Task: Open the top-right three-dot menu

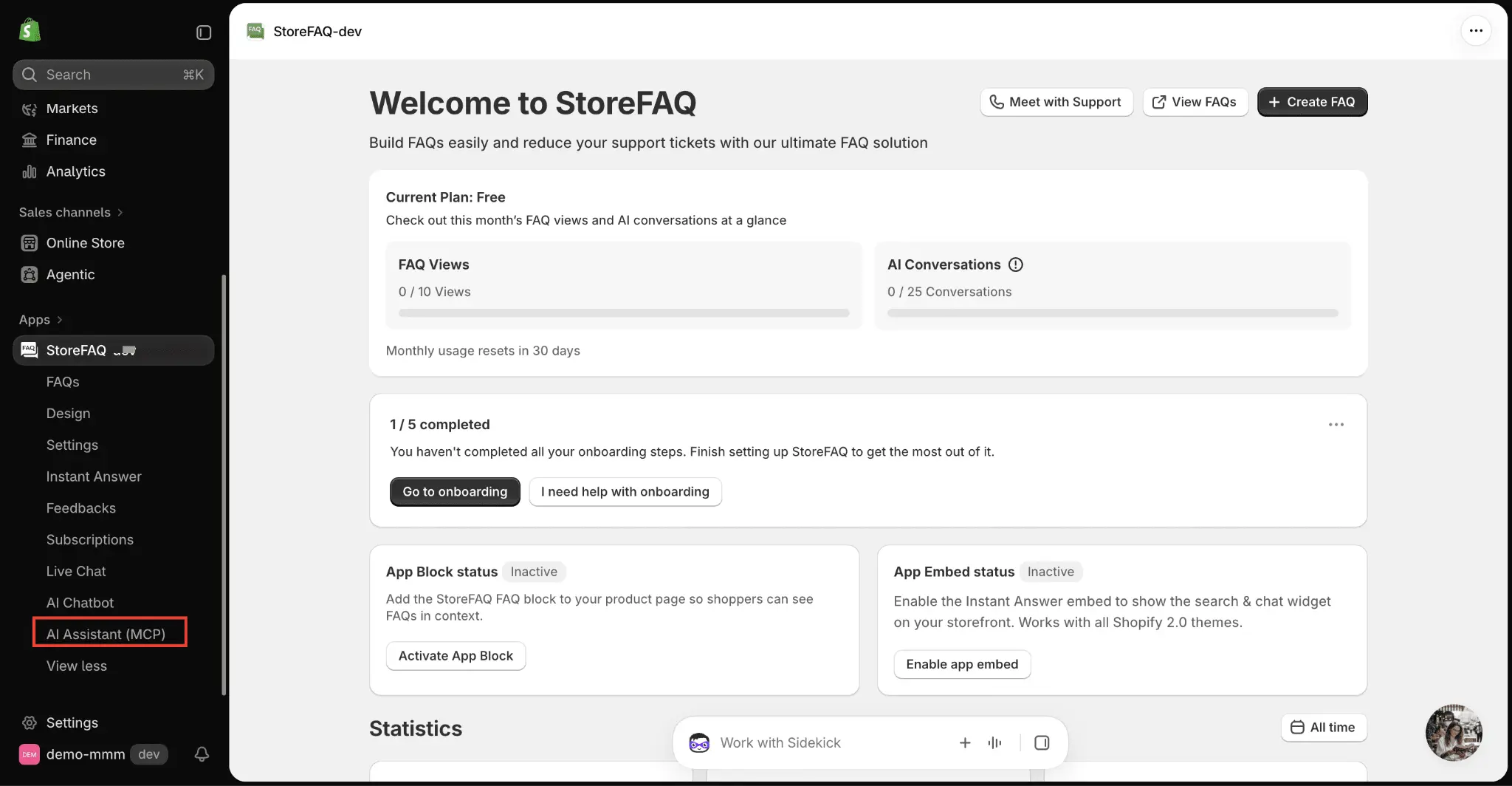Action: point(1476,31)
